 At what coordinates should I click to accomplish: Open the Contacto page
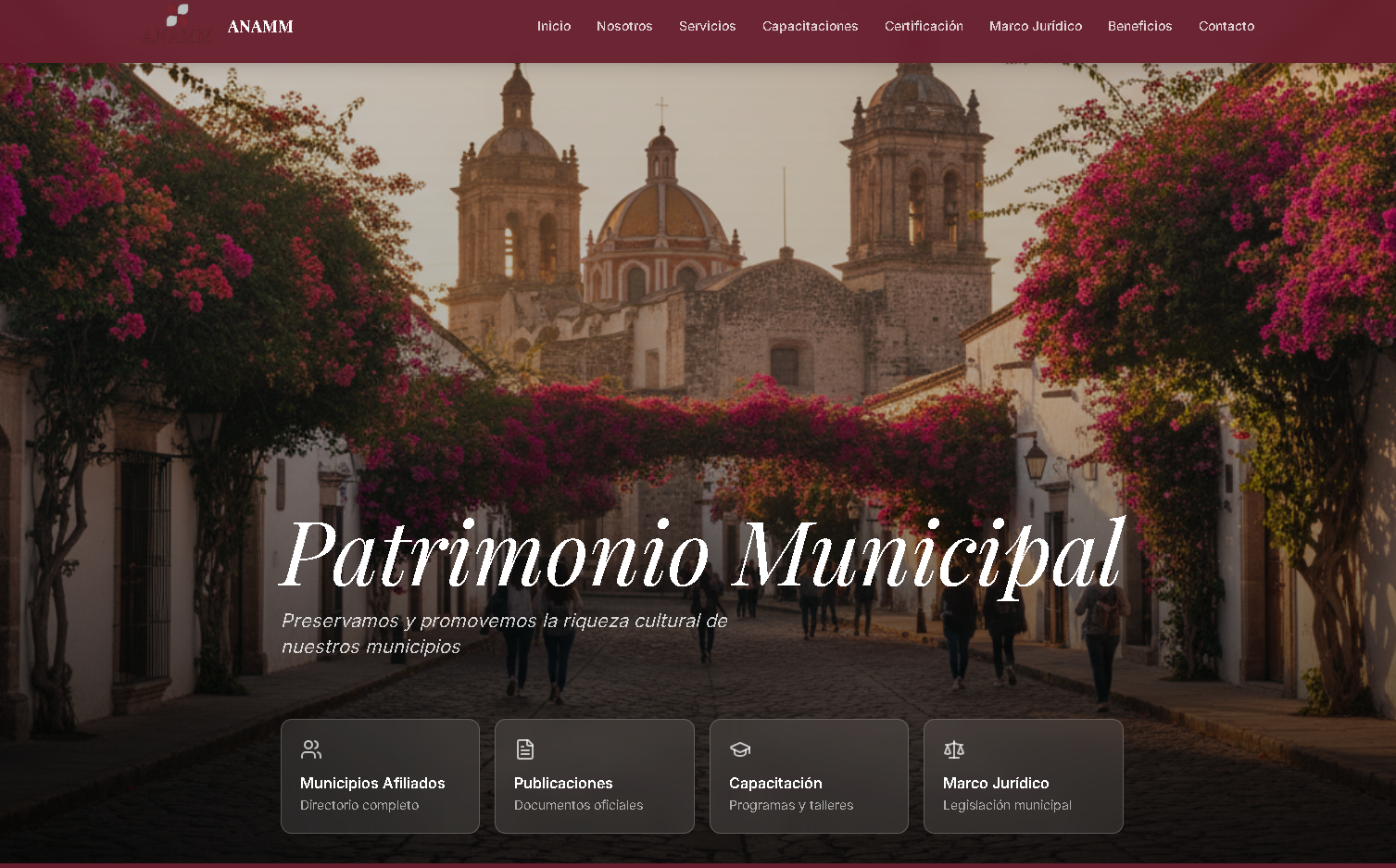(x=1226, y=26)
